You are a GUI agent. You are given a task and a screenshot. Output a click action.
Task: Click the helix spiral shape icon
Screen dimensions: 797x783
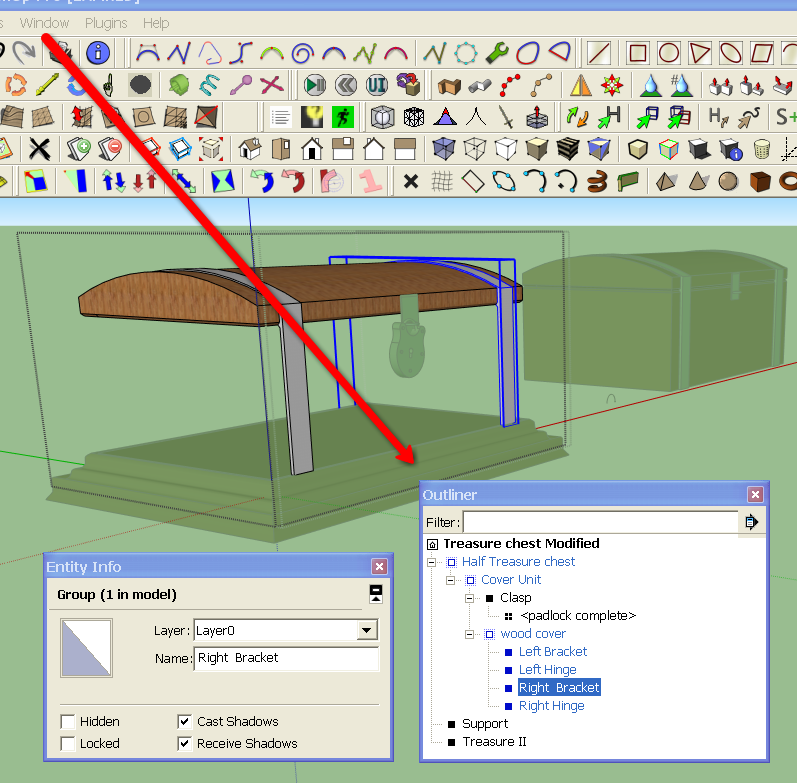point(598,181)
